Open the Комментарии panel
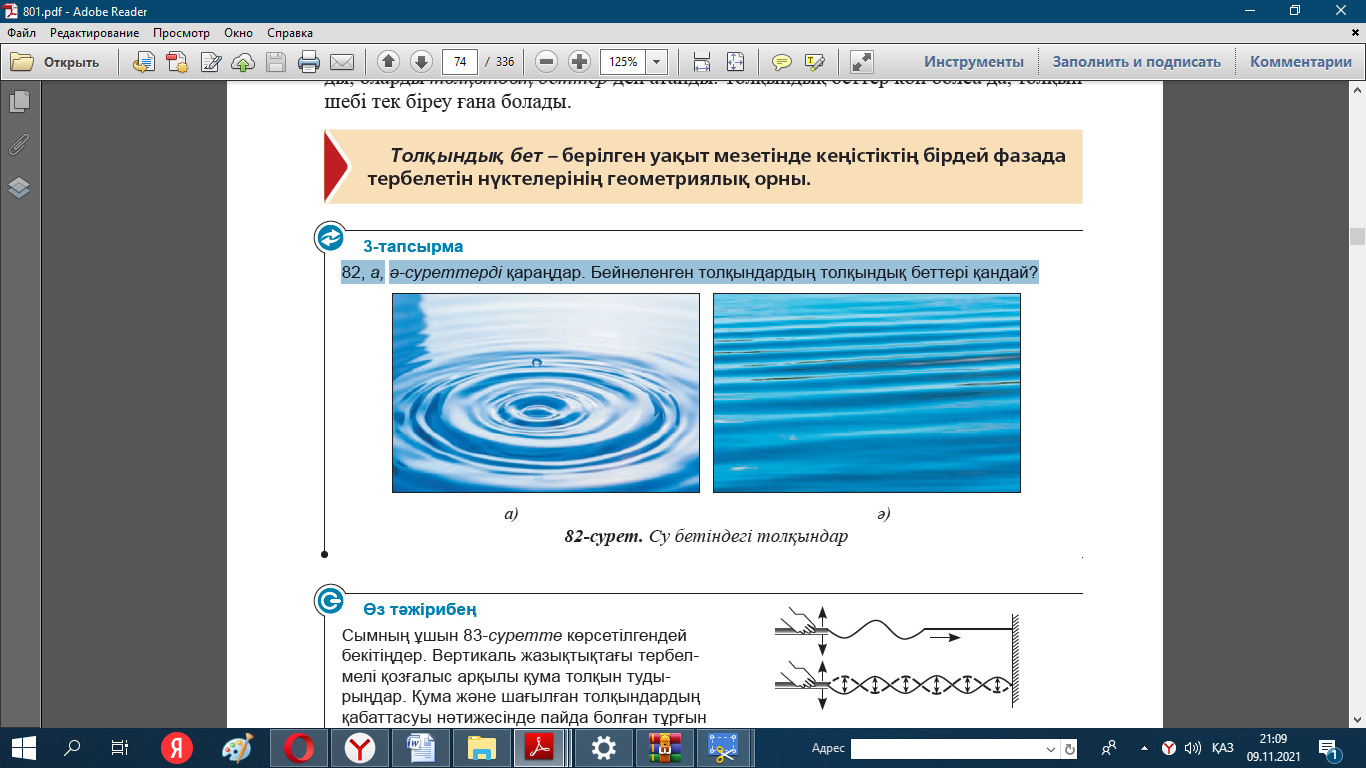The width and height of the screenshot is (1366, 768). [1301, 62]
